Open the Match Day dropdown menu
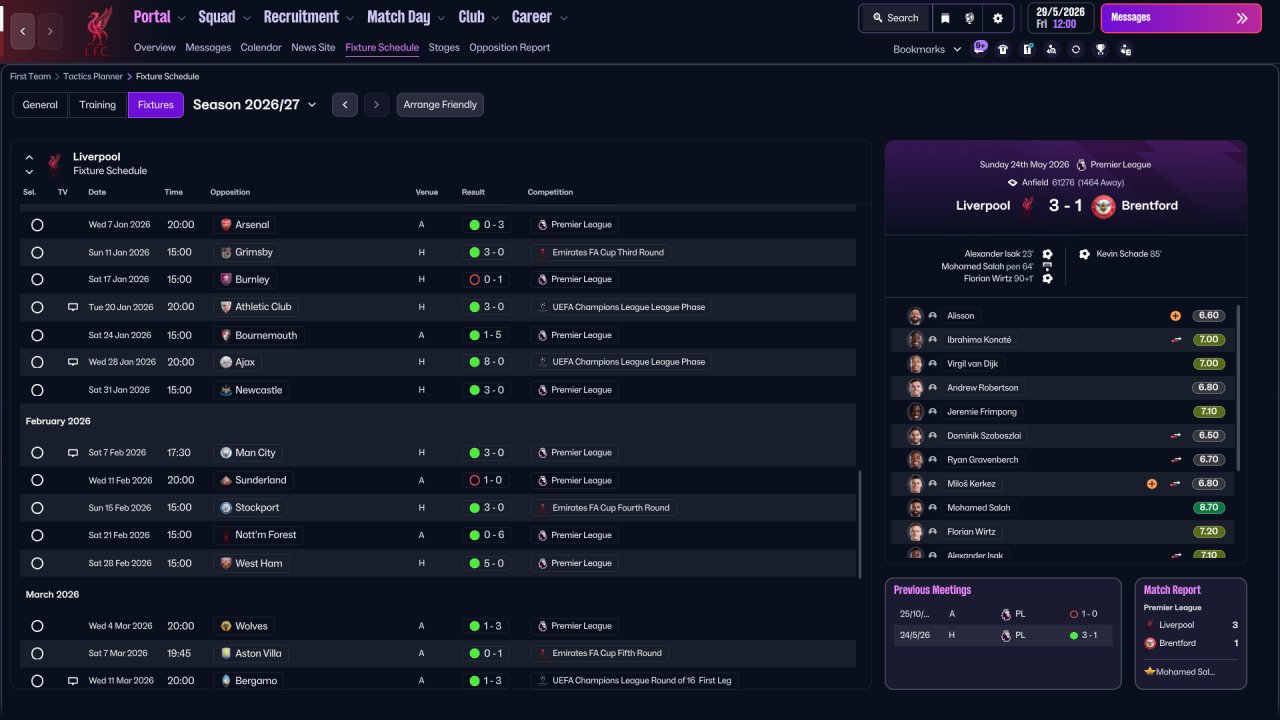 [406, 17]
